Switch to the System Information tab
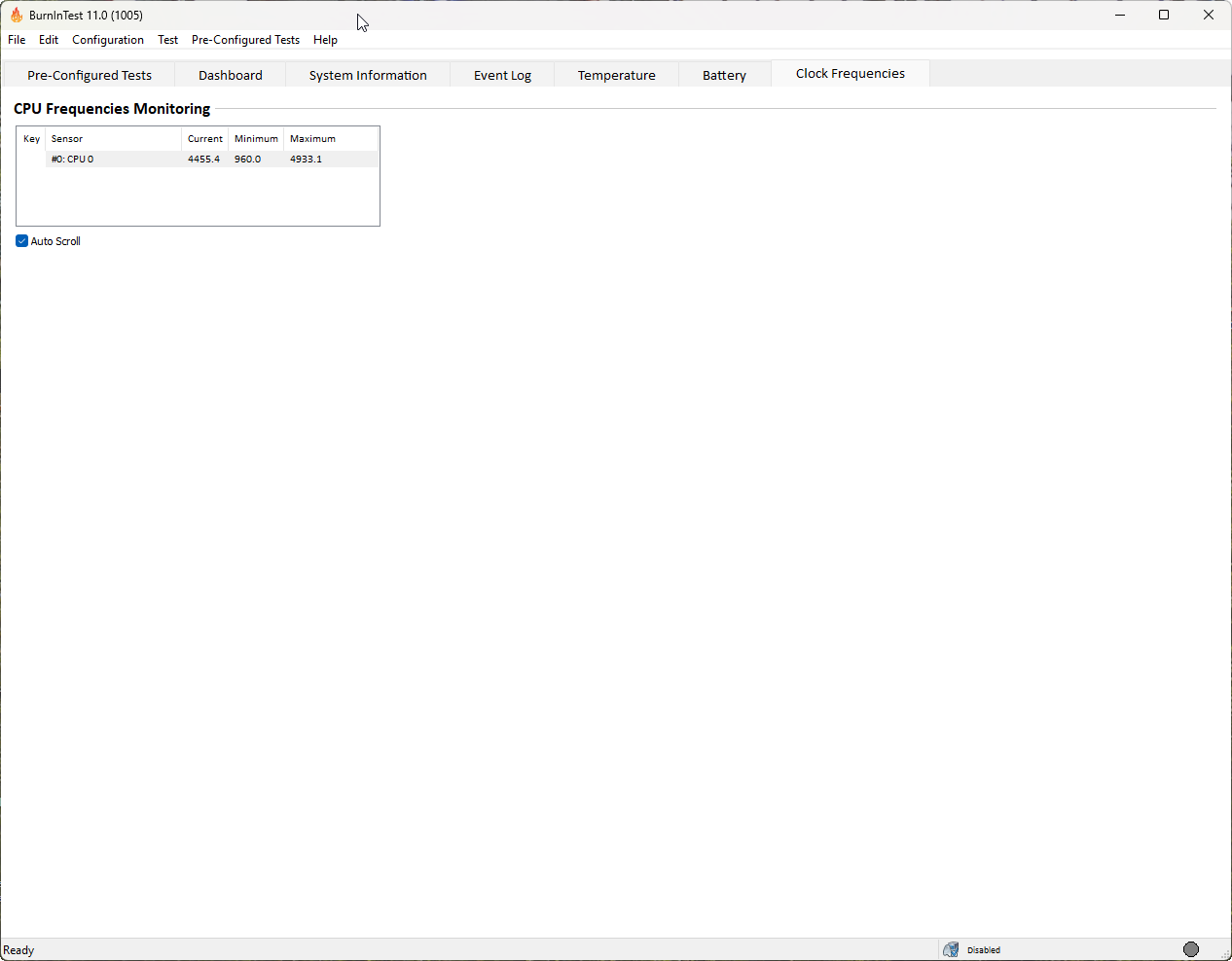Screen dimensions: 1232x961 tap(368, 75)
